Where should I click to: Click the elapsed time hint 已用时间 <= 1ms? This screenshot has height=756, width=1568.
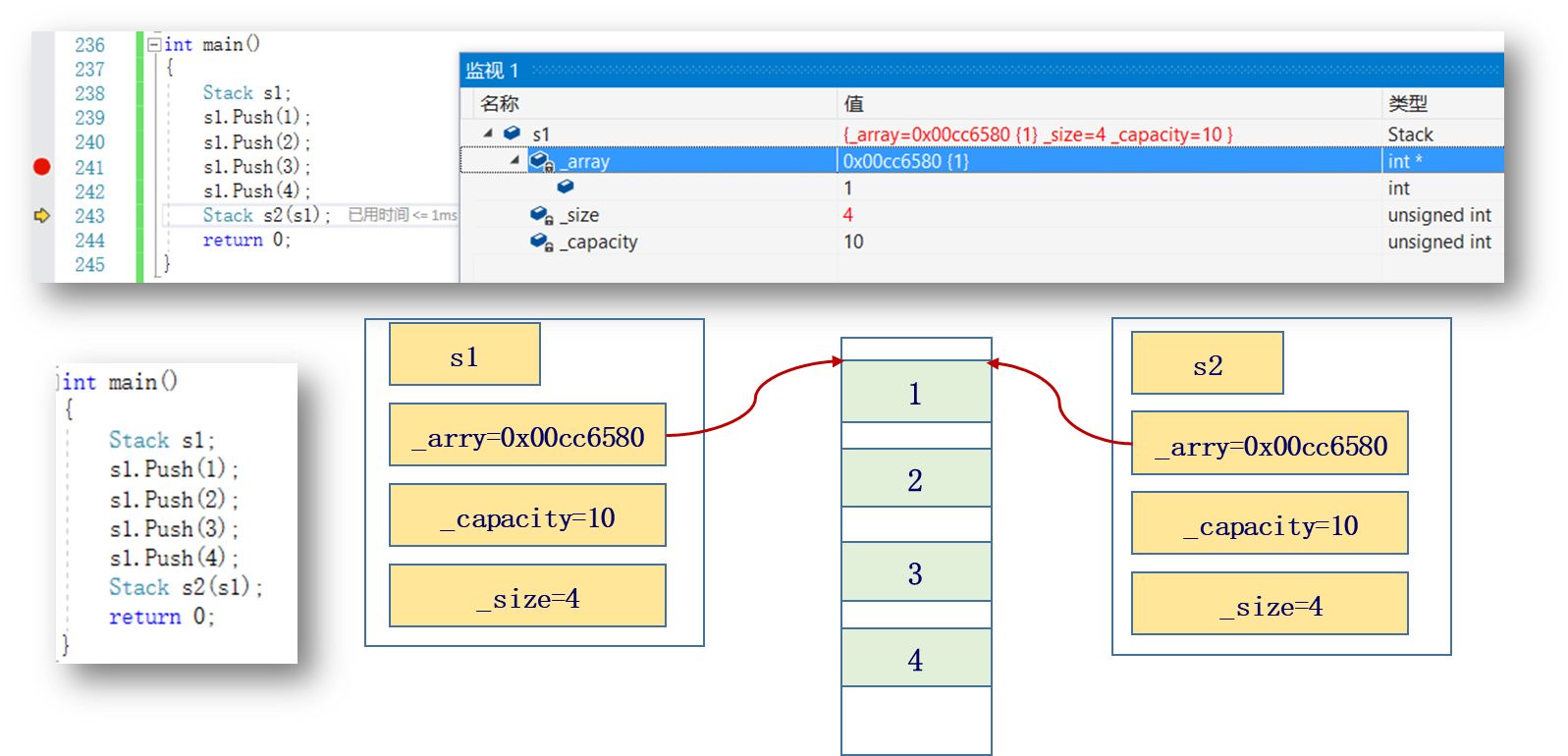tap(403, 215)
